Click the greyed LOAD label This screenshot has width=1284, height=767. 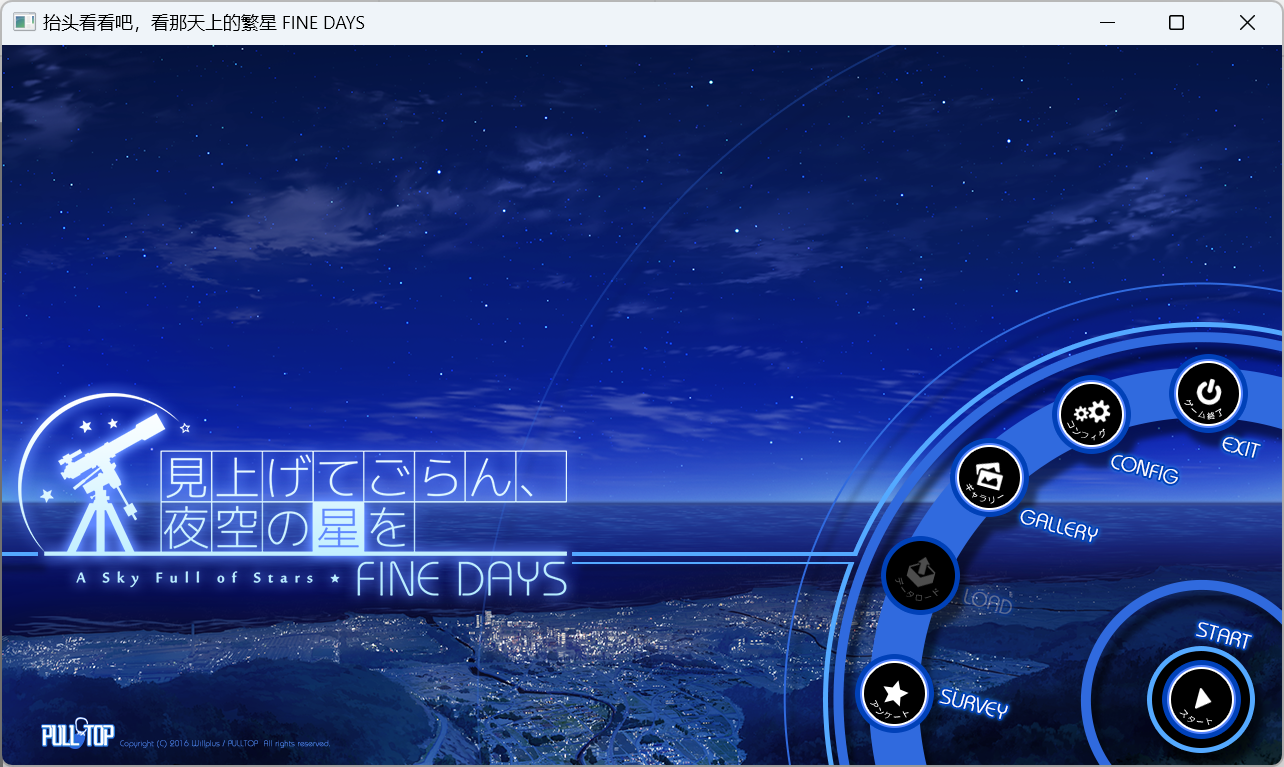tap(988, 602)
